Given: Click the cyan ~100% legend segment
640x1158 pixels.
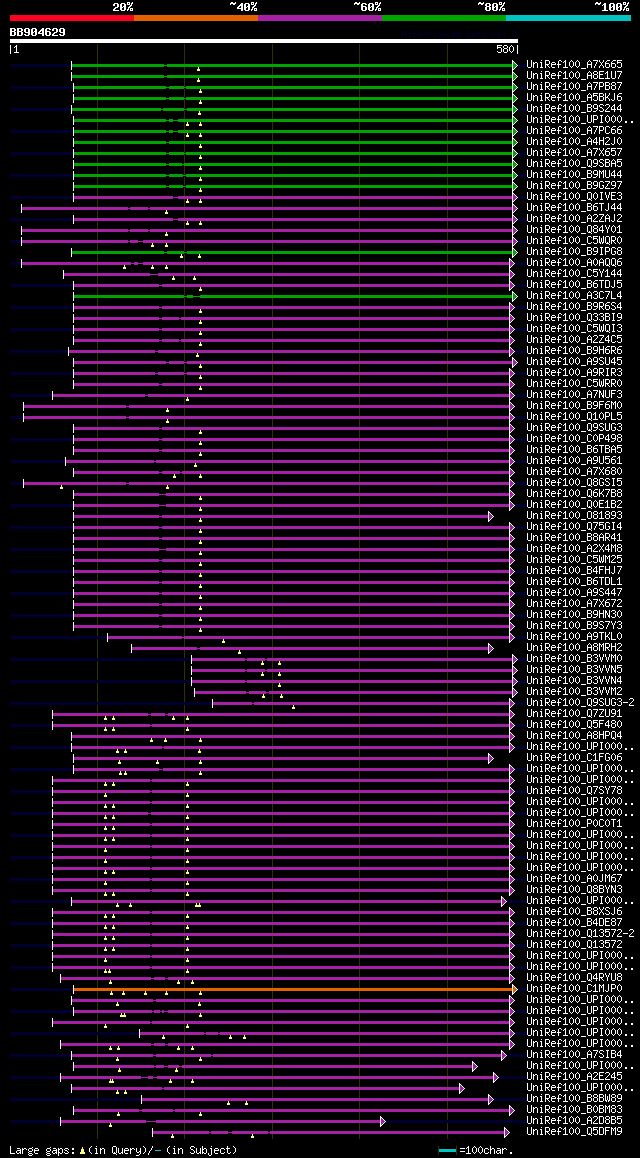Looking at the screenshot, I should coord(568,17).
